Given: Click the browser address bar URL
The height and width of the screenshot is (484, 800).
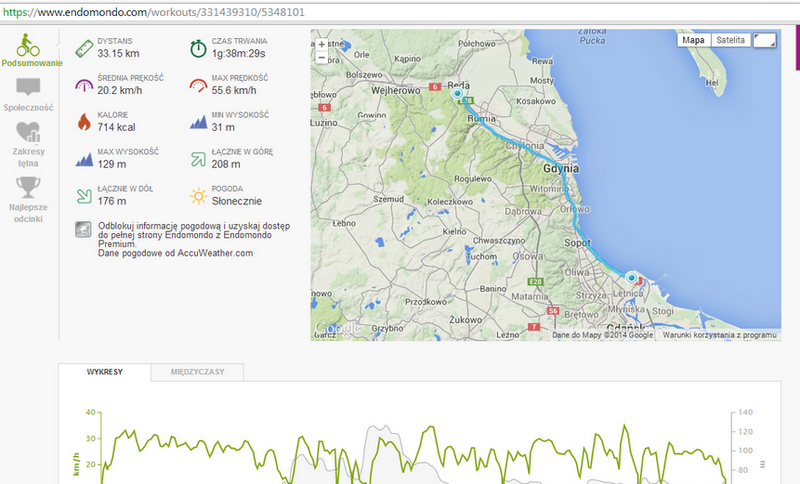Looking at the screenshot, I should (x=154, y=12).
